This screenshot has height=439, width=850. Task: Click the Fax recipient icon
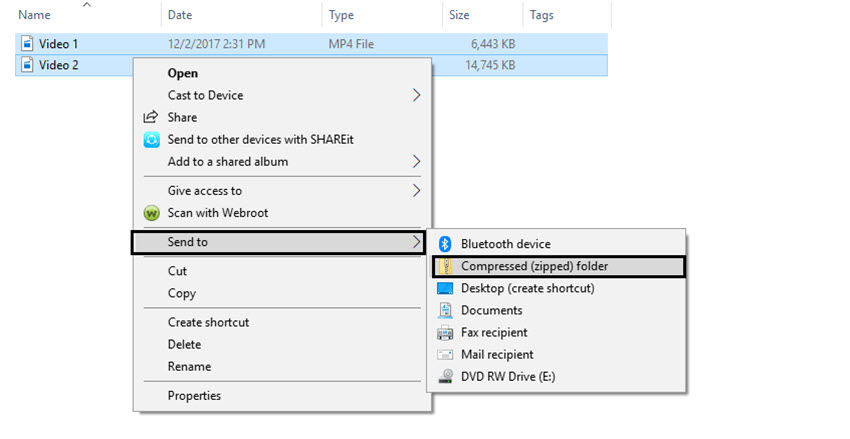coord(445,332)
